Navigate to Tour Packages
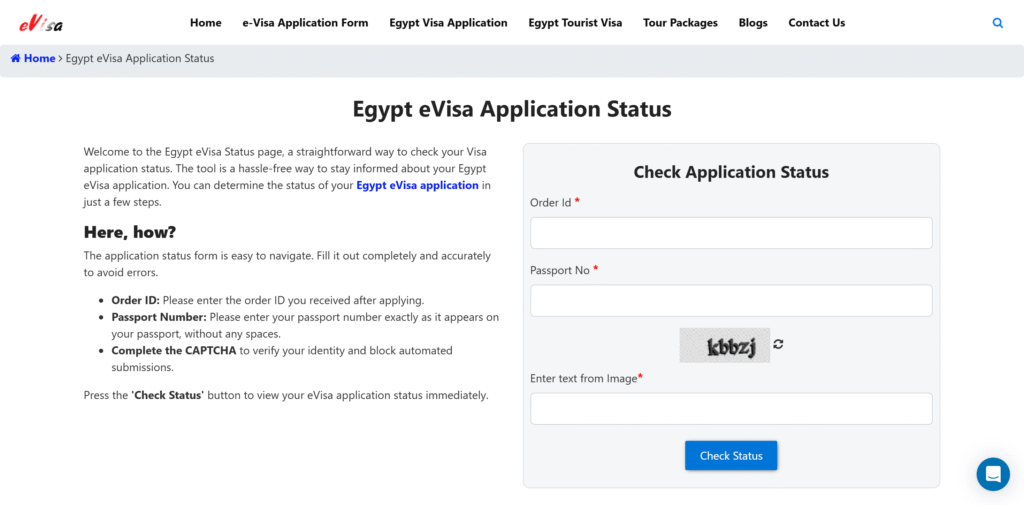Image resolution: width=1024 pixels, height=505 pixels. pos(680,23)
